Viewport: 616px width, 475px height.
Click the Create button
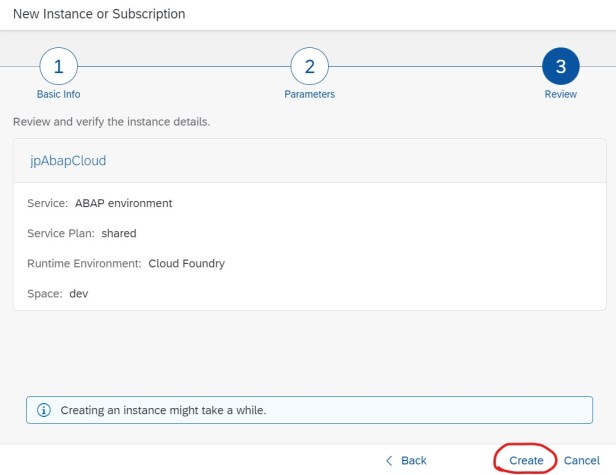tap(526, 460)
